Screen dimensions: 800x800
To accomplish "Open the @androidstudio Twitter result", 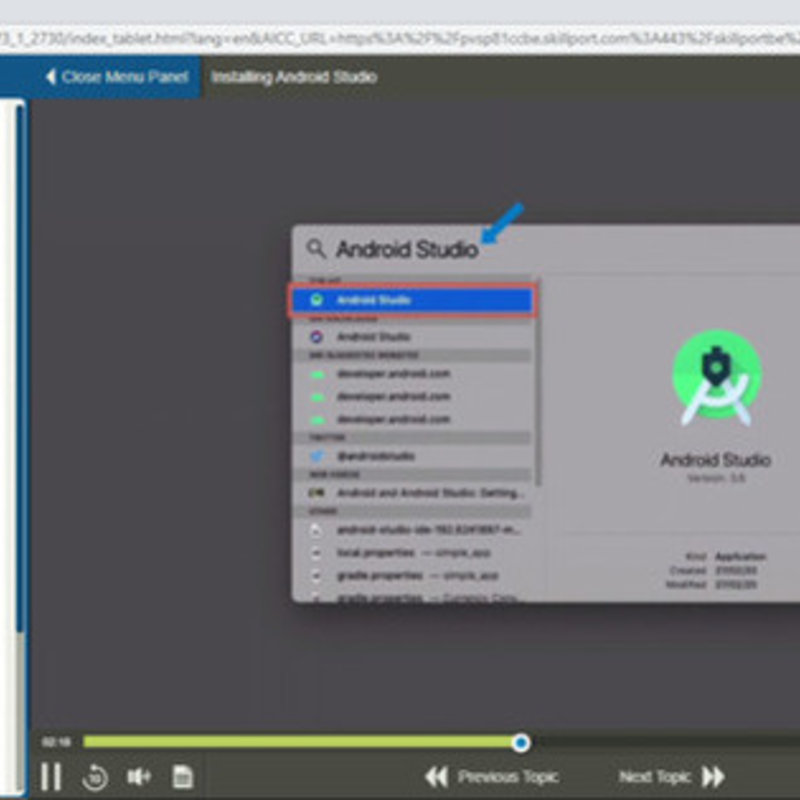I will click(x=412, y=456).
